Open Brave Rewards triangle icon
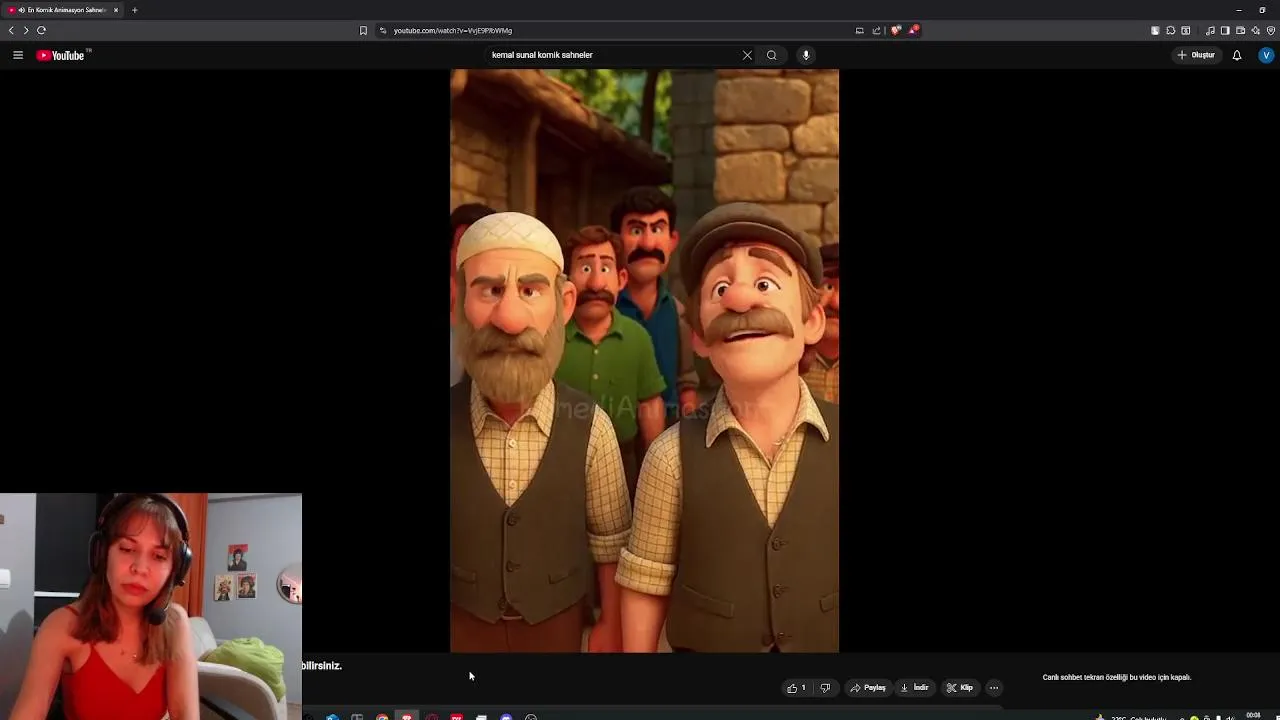Screen dimensions: 1280x720 pyautogui.click(x=913, y=30)
